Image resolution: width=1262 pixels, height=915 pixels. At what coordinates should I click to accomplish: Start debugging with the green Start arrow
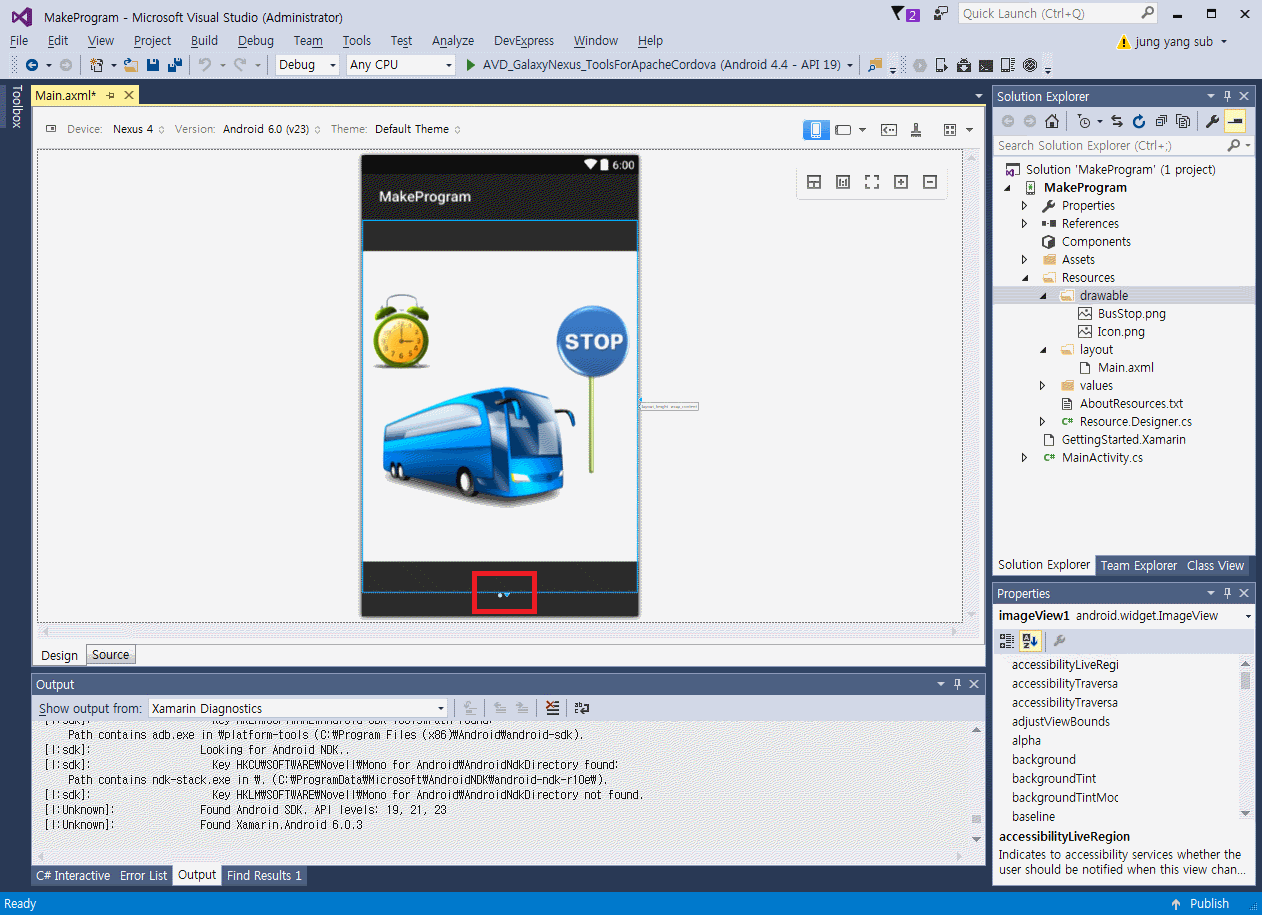(x=473, y=65)
